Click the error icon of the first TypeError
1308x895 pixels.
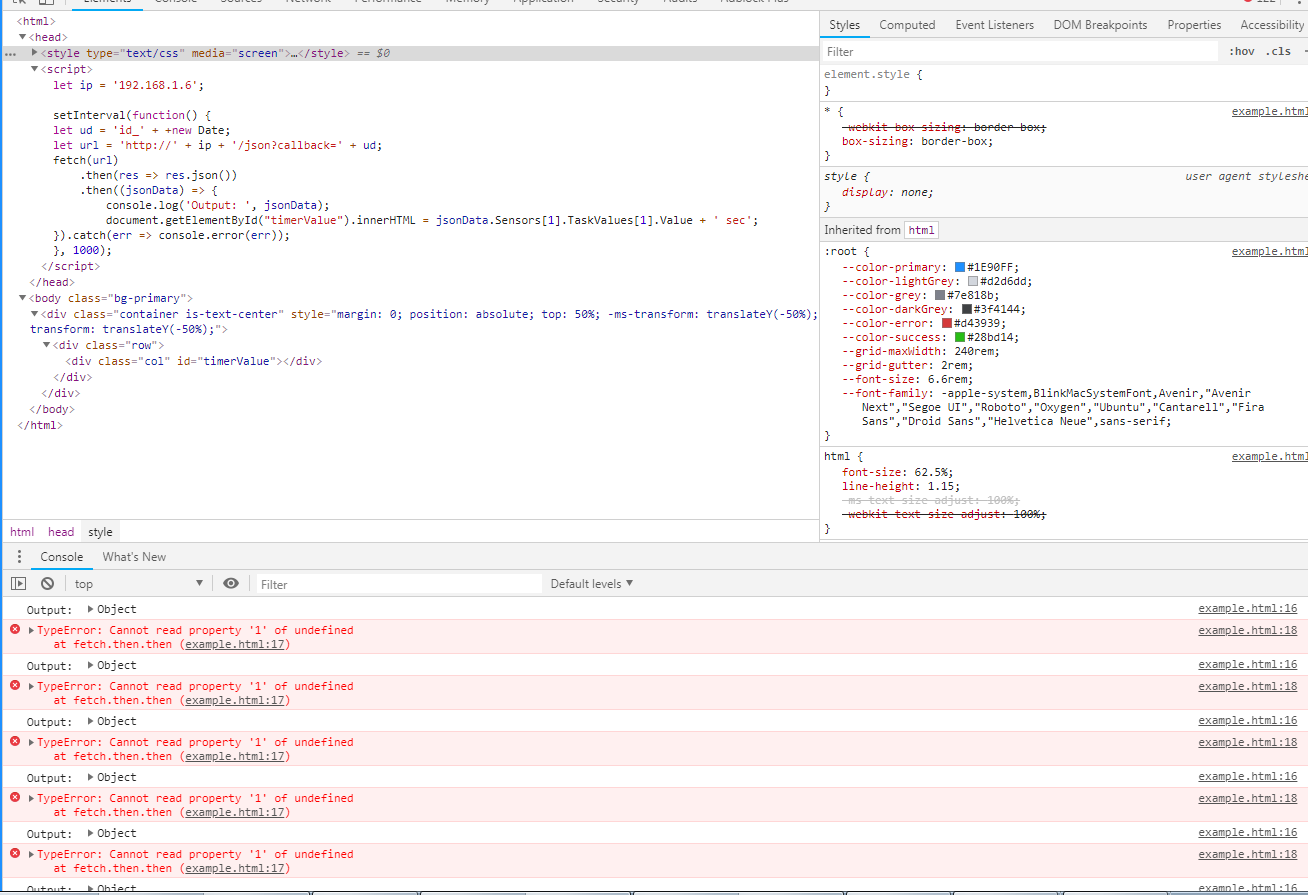[x=15, y=630]
